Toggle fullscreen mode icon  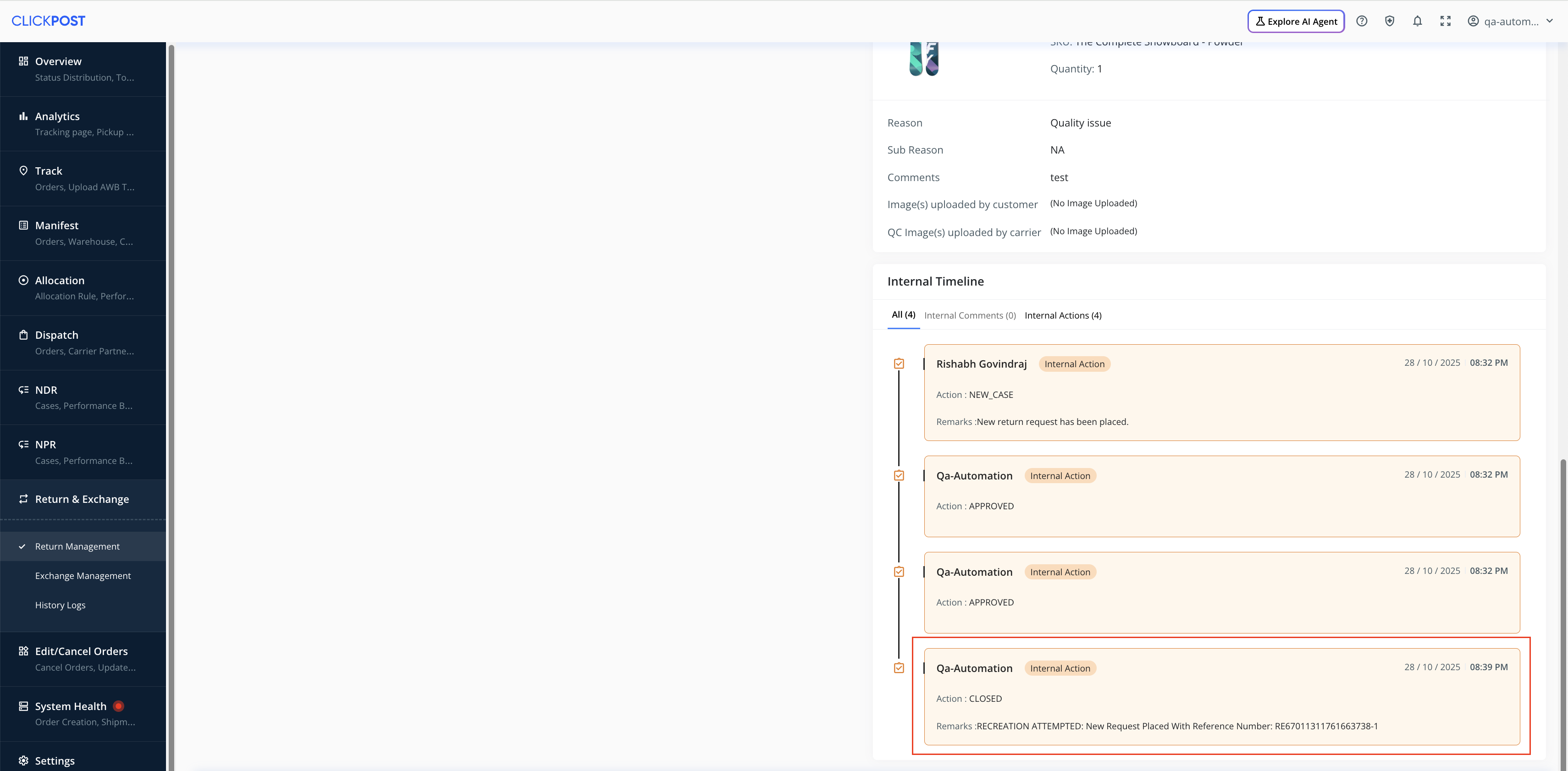(1446, 21)
